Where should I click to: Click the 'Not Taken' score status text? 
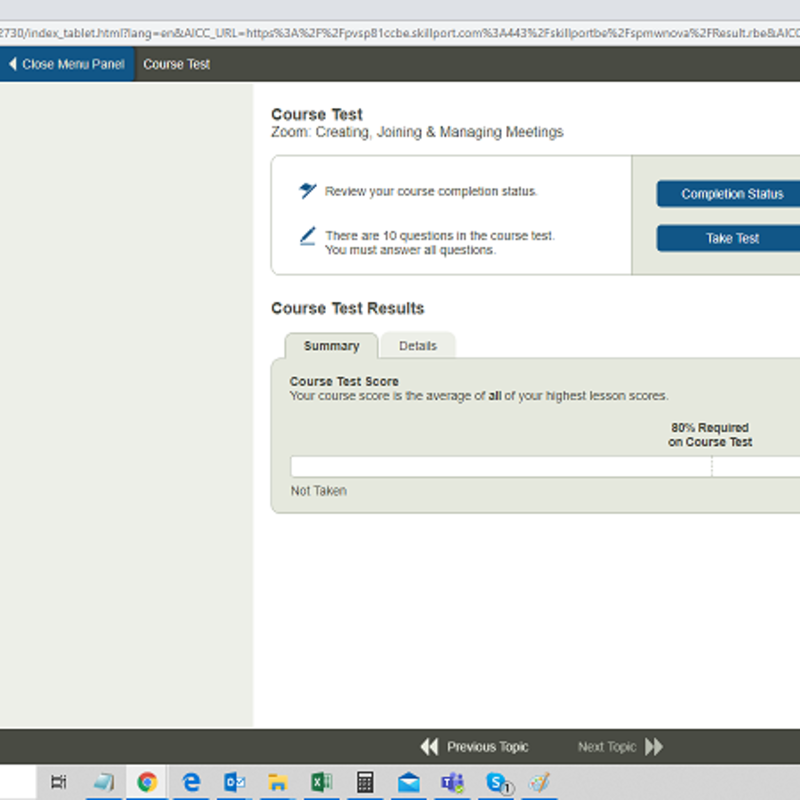pyautogui.click(x=319, y=491)
